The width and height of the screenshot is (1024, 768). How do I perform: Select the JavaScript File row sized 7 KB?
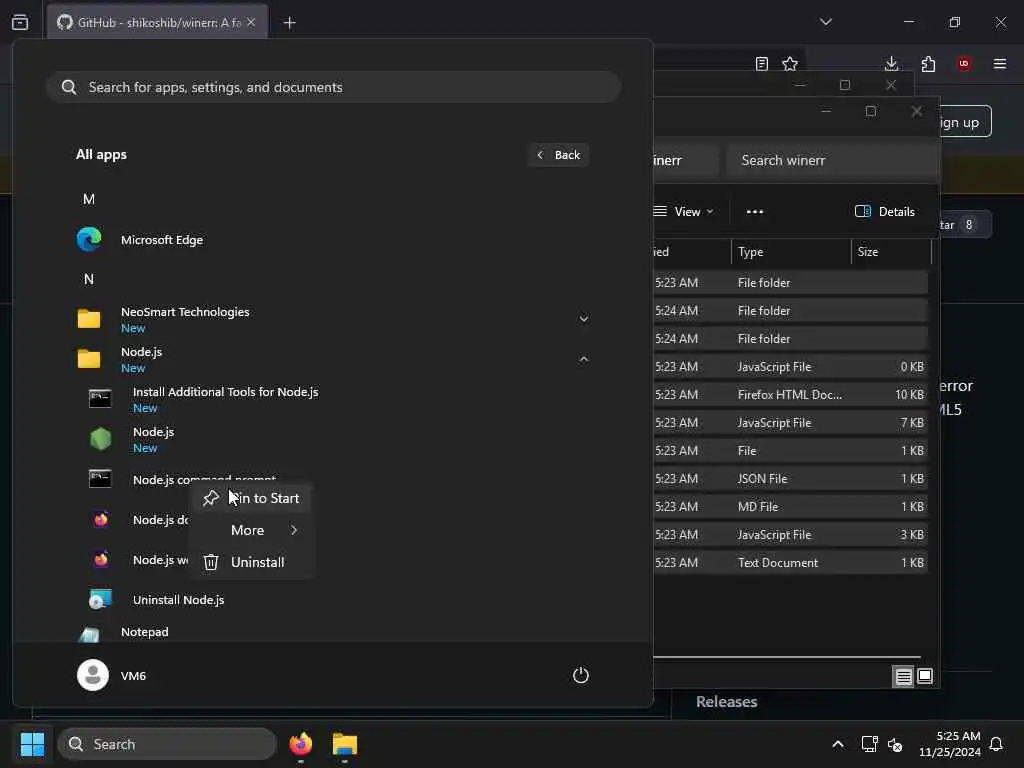(790, 423)
